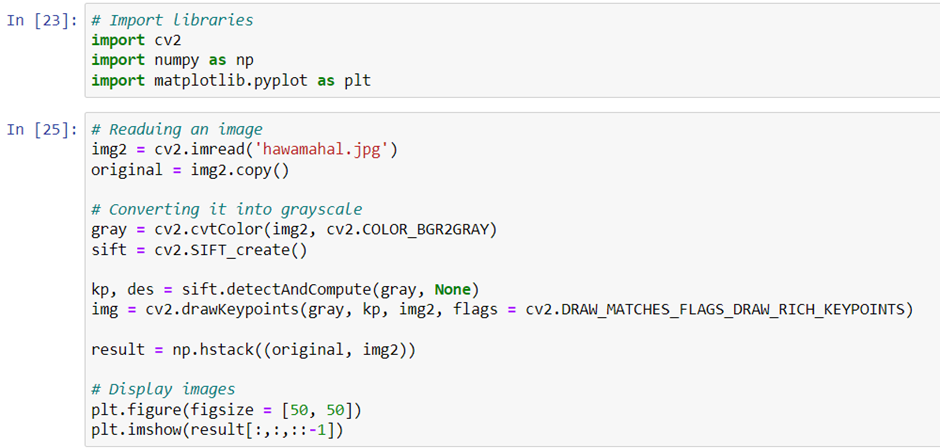This screenshot has height=448, width=940.
Task: Place cursor on 'original = img2.copy()' line
Action: coord(190,170)
